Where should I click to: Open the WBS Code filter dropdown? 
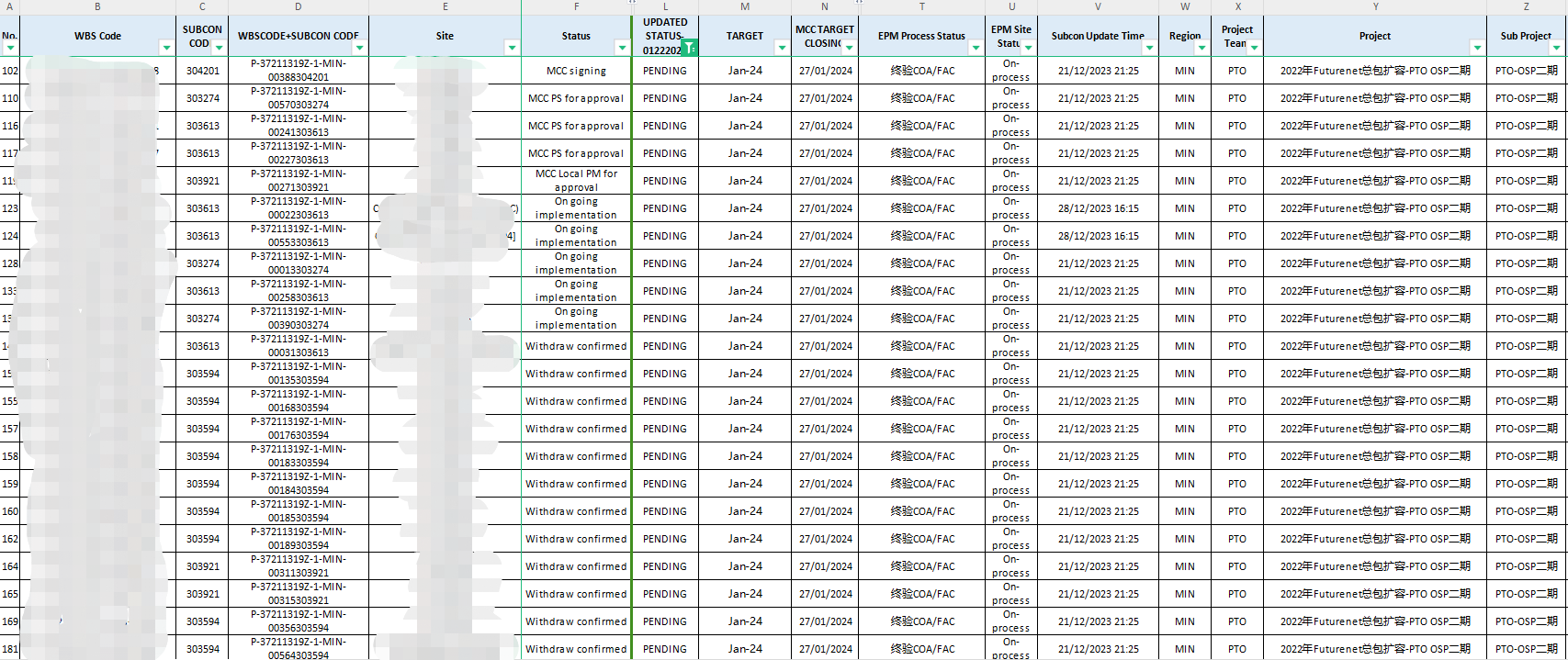166,48
